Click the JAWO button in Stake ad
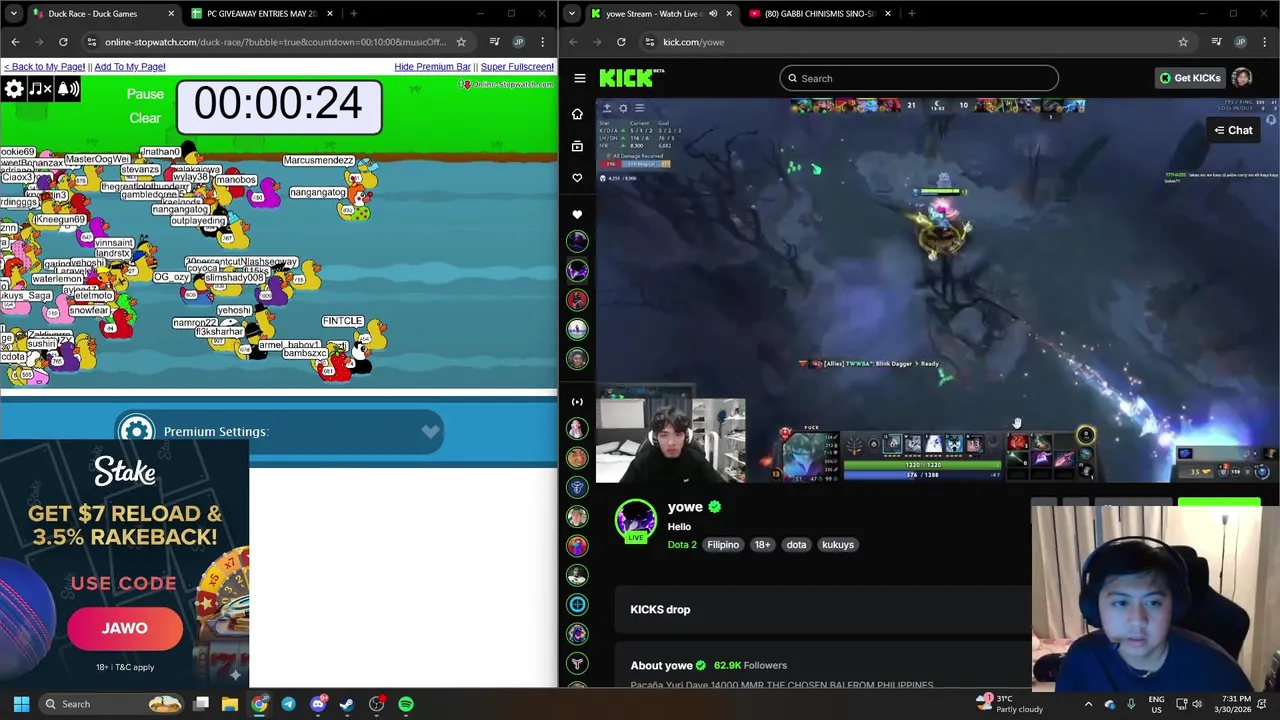The height and width of the screenshot is (720, 1280). tap(125, 628)
